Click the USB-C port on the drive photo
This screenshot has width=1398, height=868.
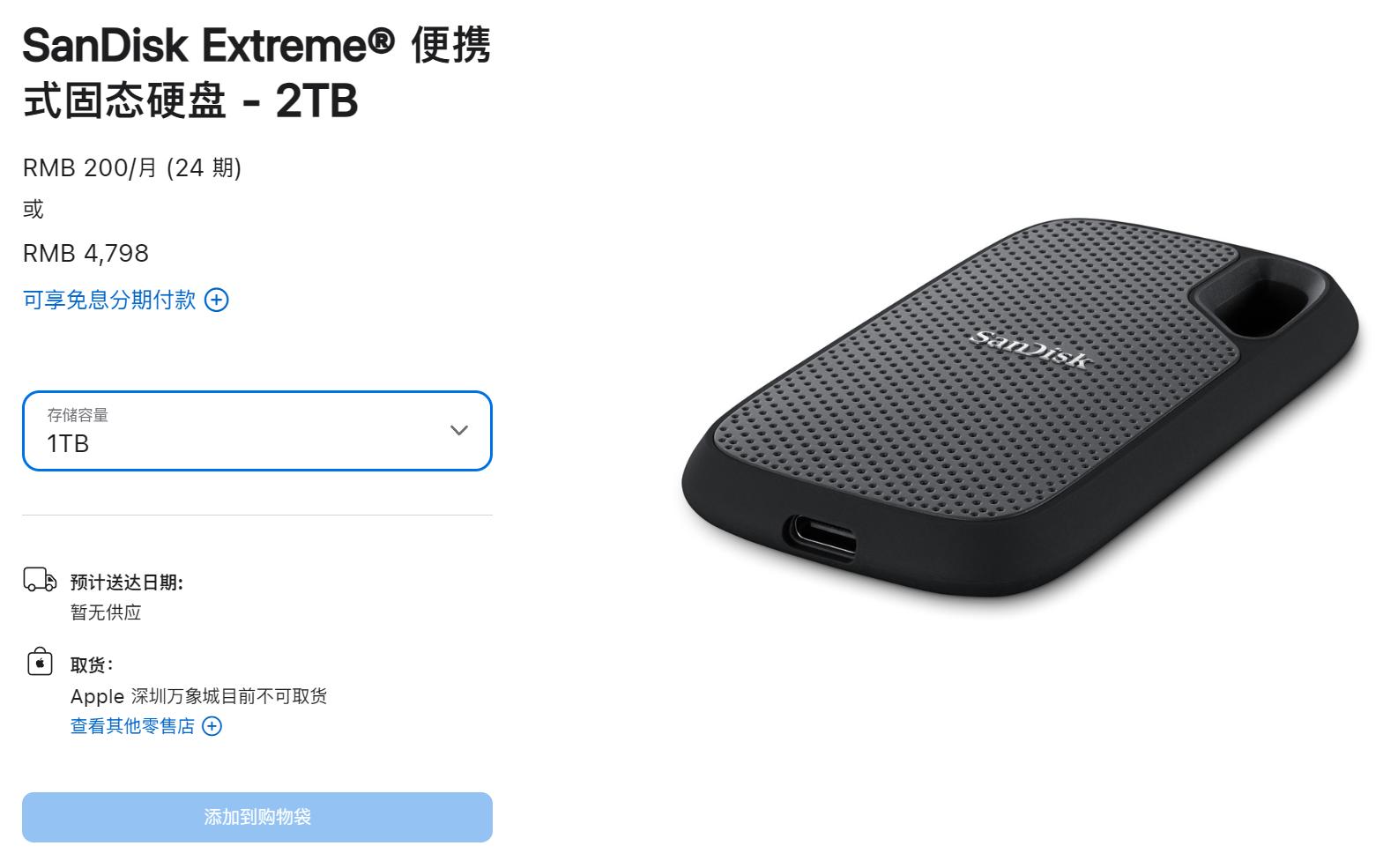822,537
